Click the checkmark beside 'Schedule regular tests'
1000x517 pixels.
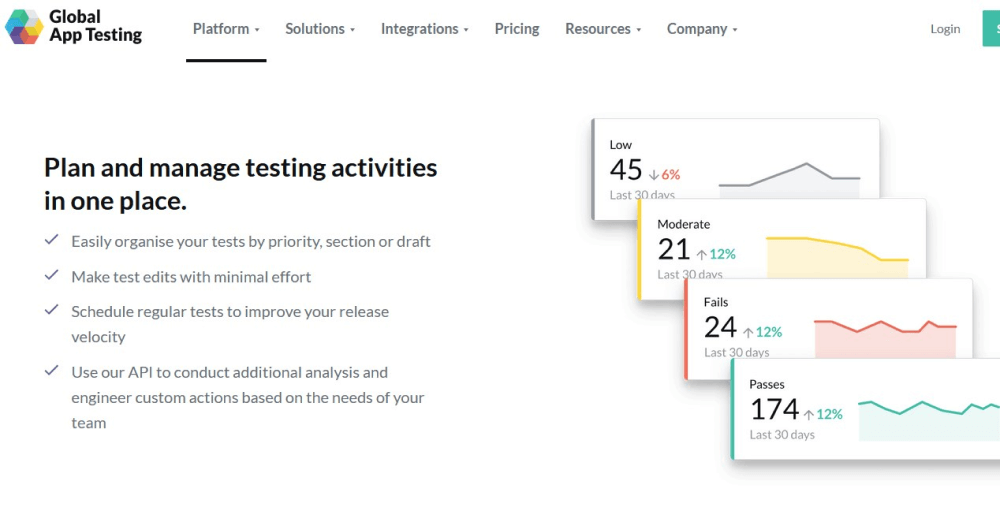(x=51, y=310)
